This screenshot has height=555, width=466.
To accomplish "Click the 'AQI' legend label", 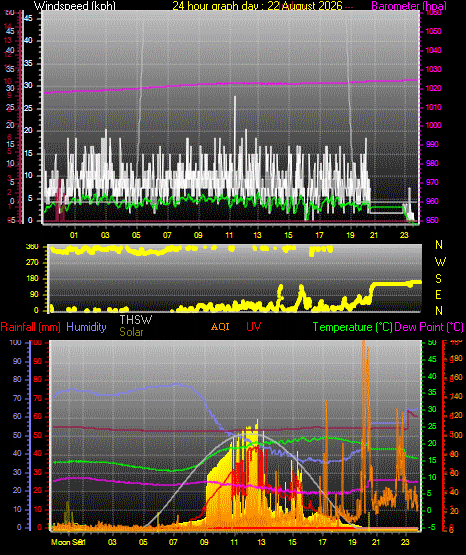I will pyautogui.click(x=220, y=326).
